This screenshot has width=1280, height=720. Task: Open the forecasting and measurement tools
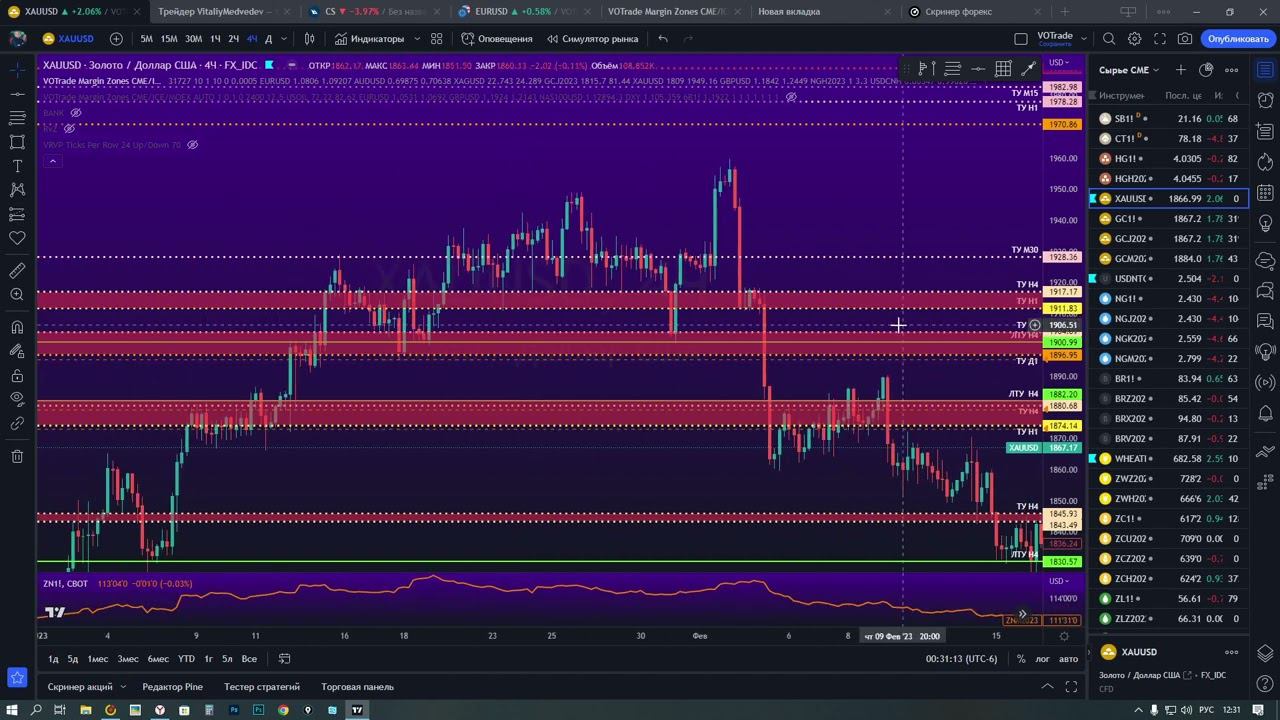click(x=17, y=214)
